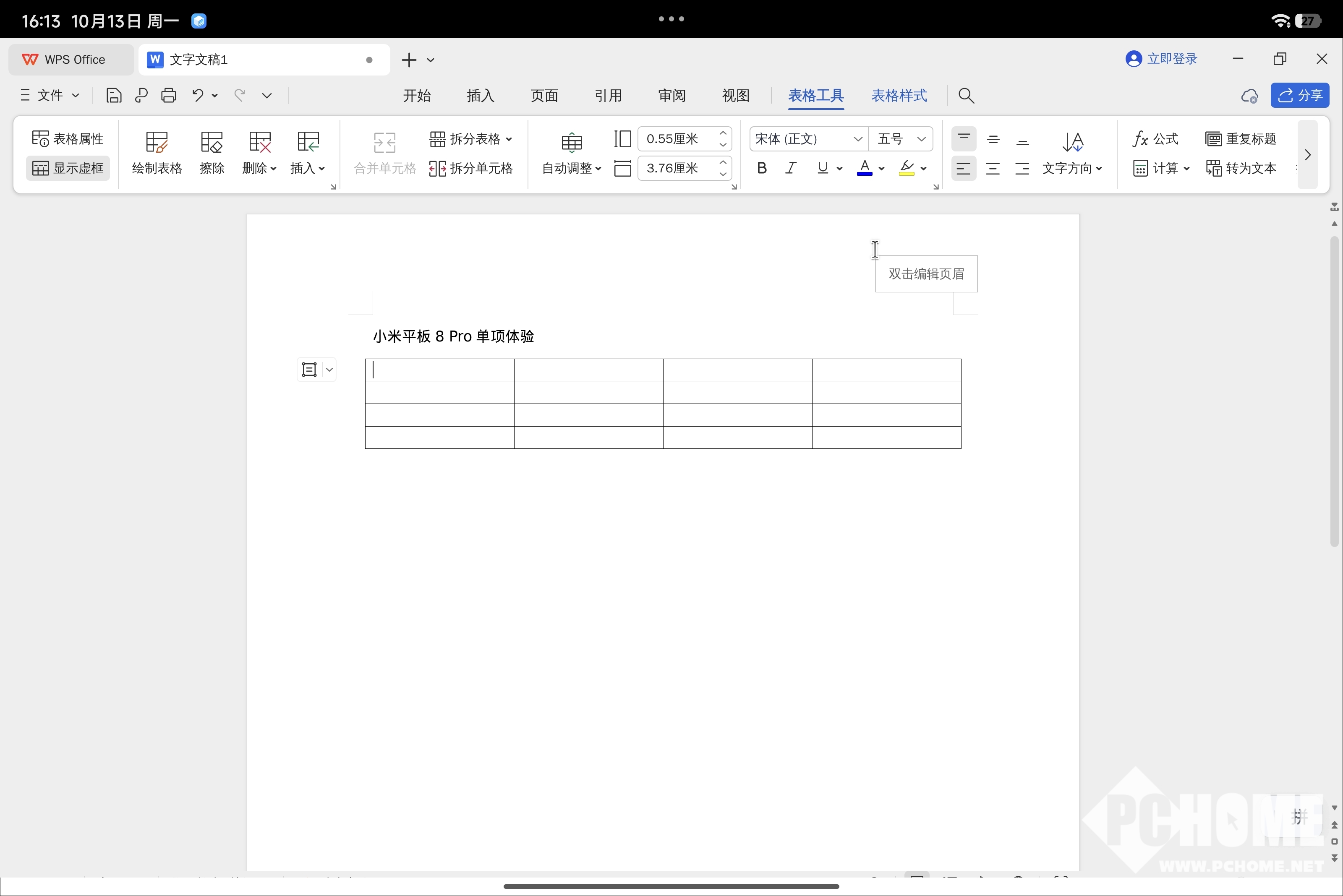
Task: Toggle italic formatting
Action: (791, 169)
